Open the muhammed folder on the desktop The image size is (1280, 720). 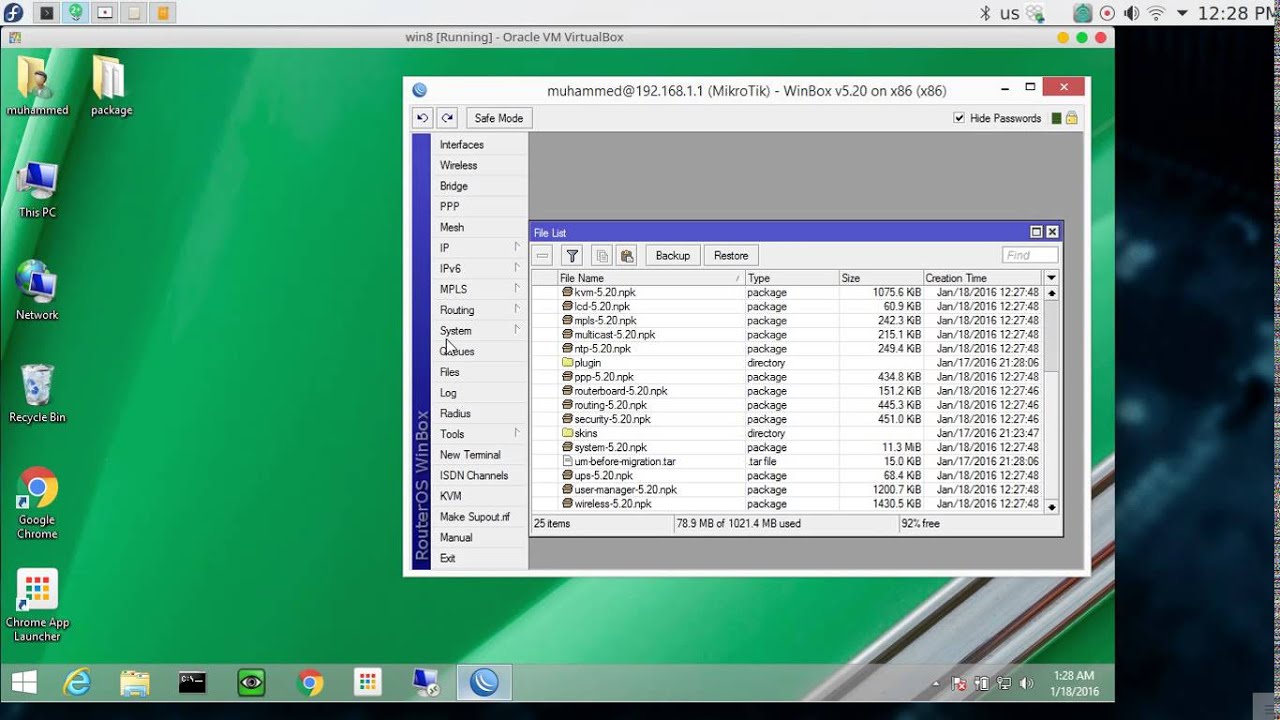pyautogui.click(x=37, y=86)
